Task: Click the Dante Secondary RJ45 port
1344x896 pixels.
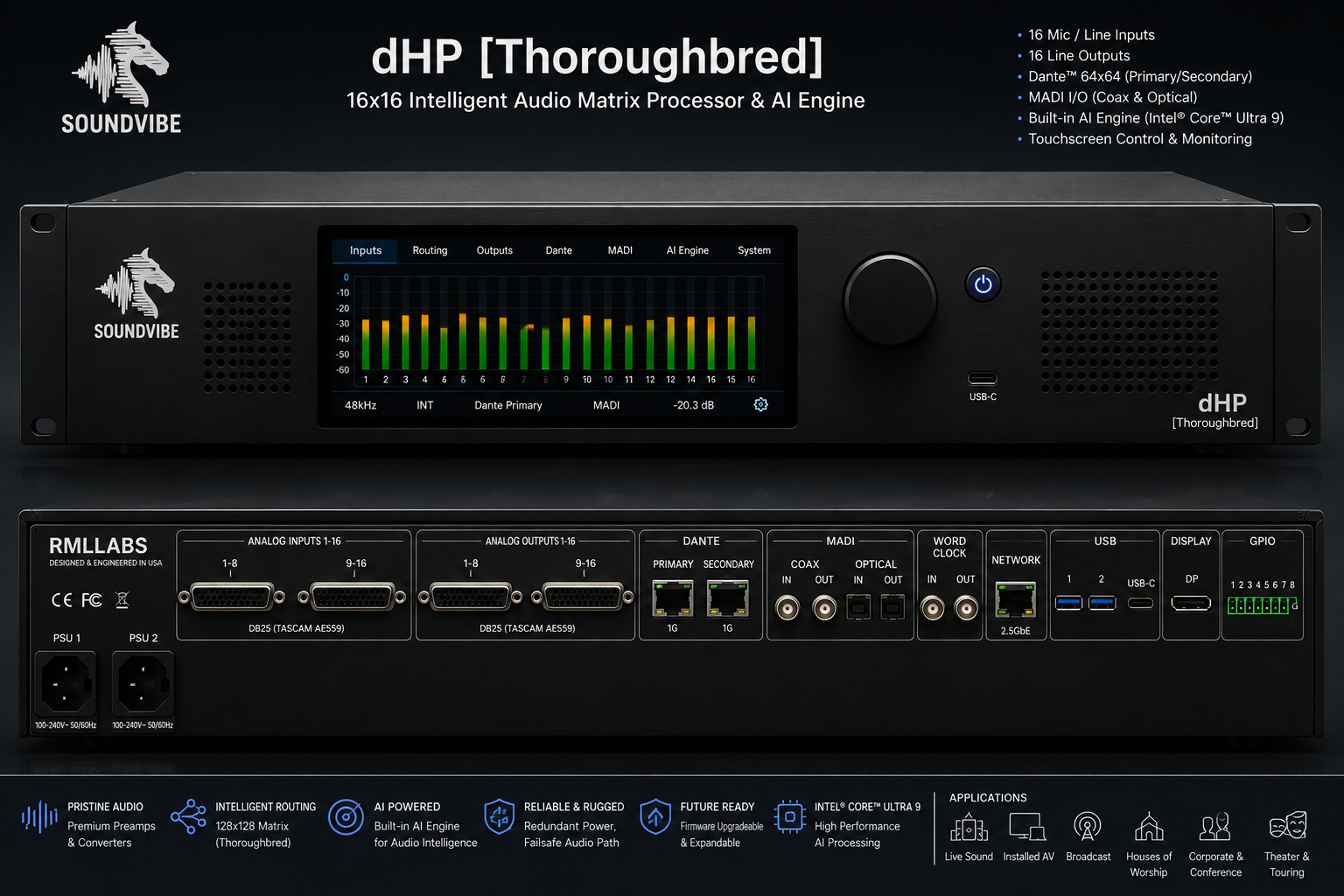Action: point(727,598)
